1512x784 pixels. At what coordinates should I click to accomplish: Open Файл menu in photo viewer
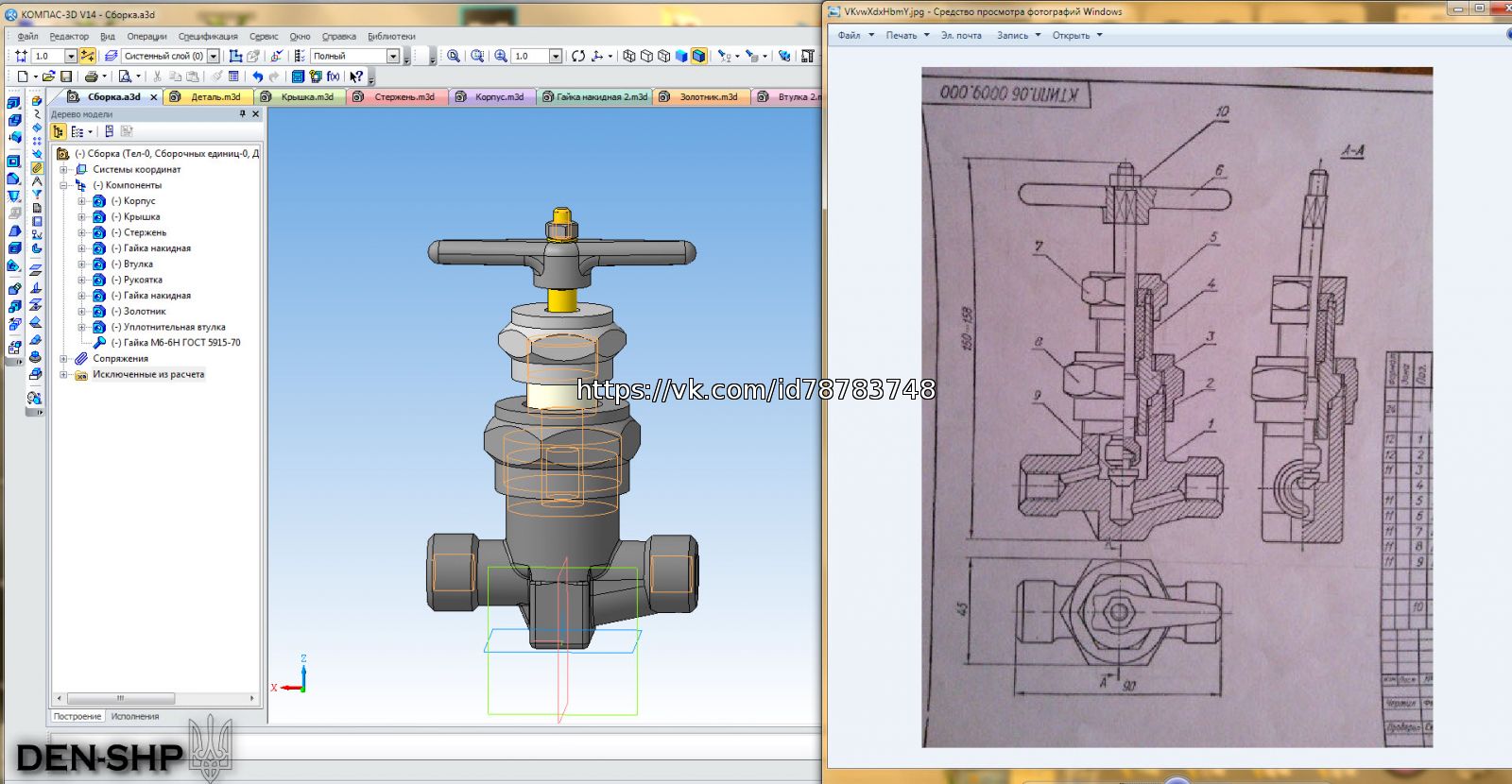coord(854,36)
